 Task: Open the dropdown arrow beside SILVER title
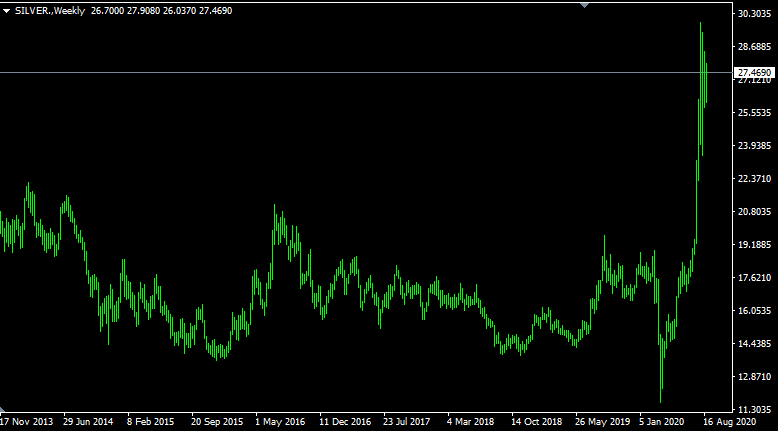(x=6, y=11)
